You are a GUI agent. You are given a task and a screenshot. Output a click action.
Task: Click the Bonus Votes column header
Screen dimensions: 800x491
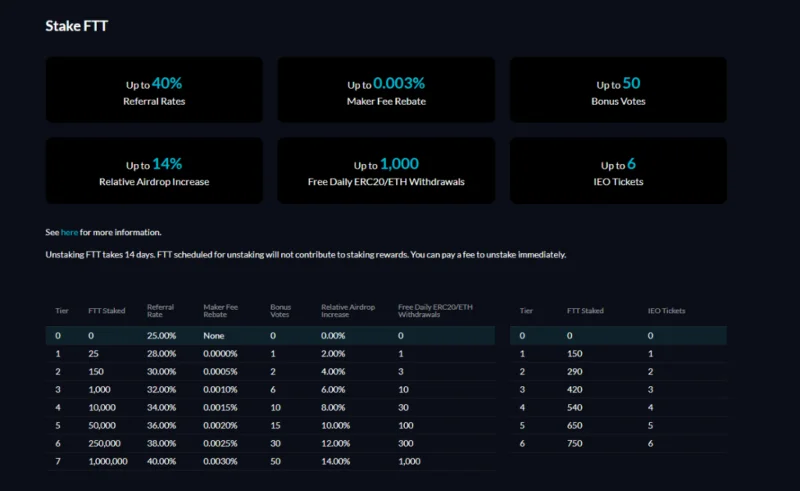tap(280, 311)
